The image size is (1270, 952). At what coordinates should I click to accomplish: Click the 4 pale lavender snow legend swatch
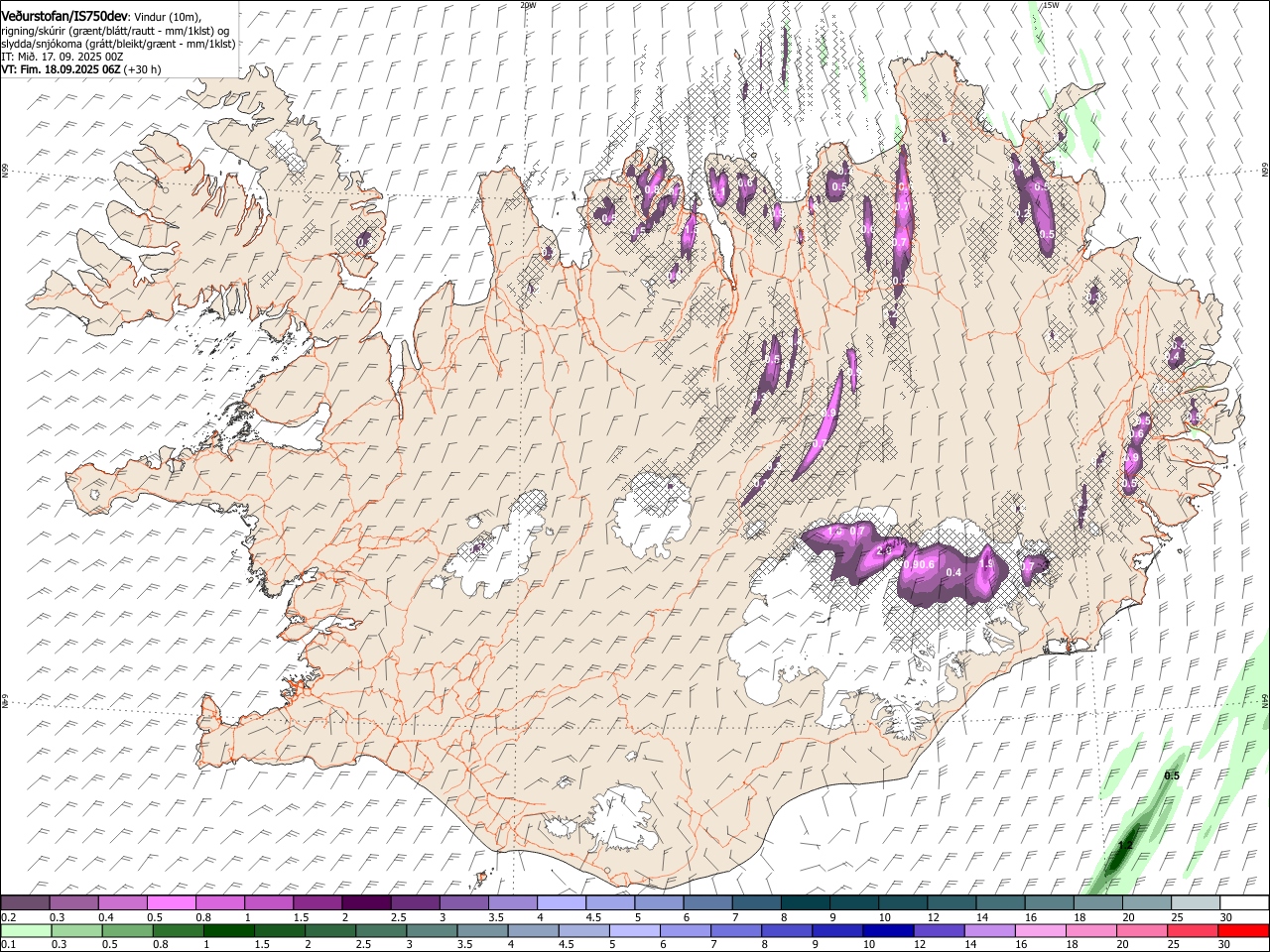coord(561,902)
